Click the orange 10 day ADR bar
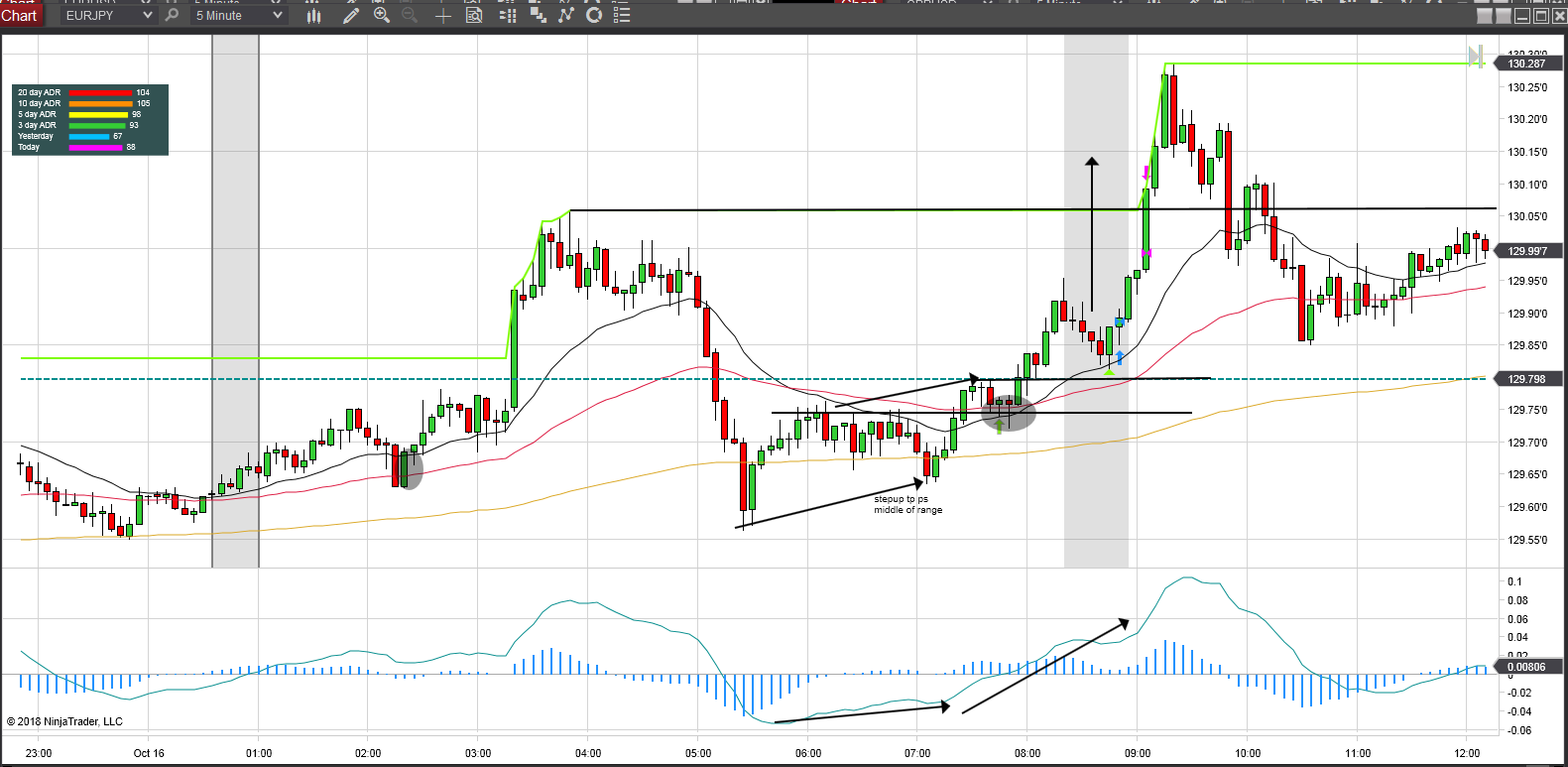Screen dimensions: 1568x767 (x=100, y=104)
